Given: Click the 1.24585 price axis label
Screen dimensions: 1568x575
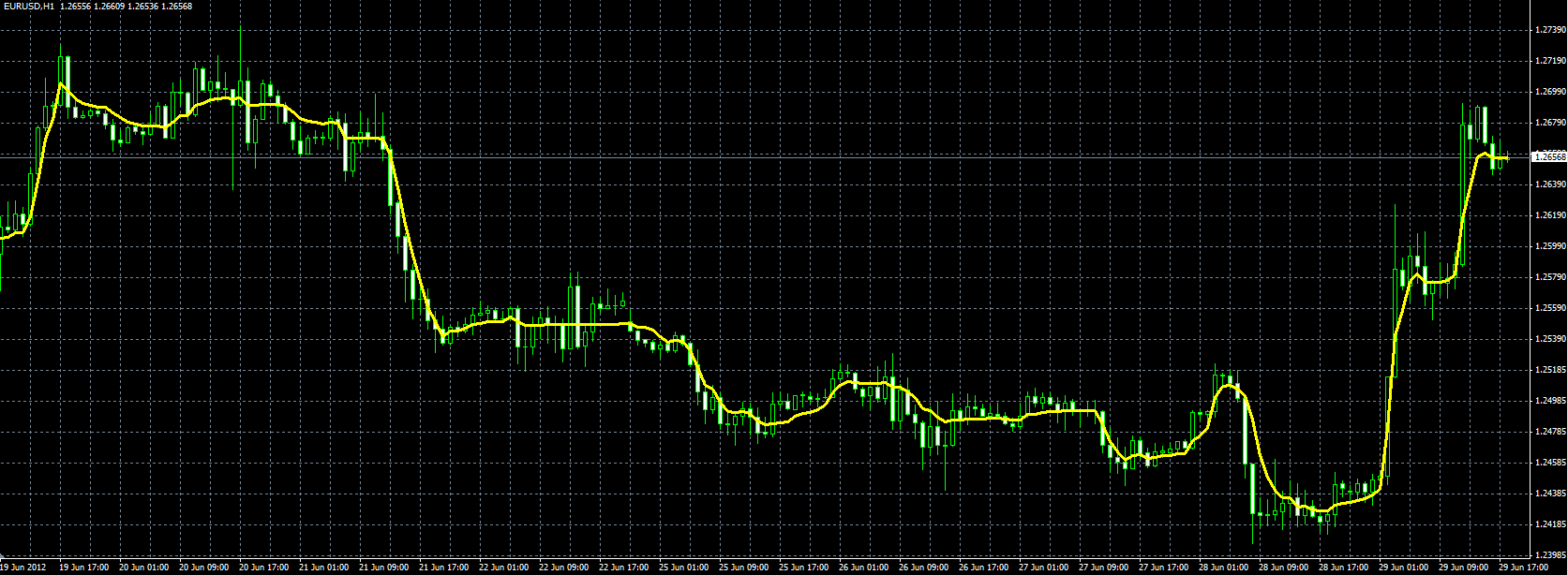Looking at the screenshot, I should [x=1551, y=463].
